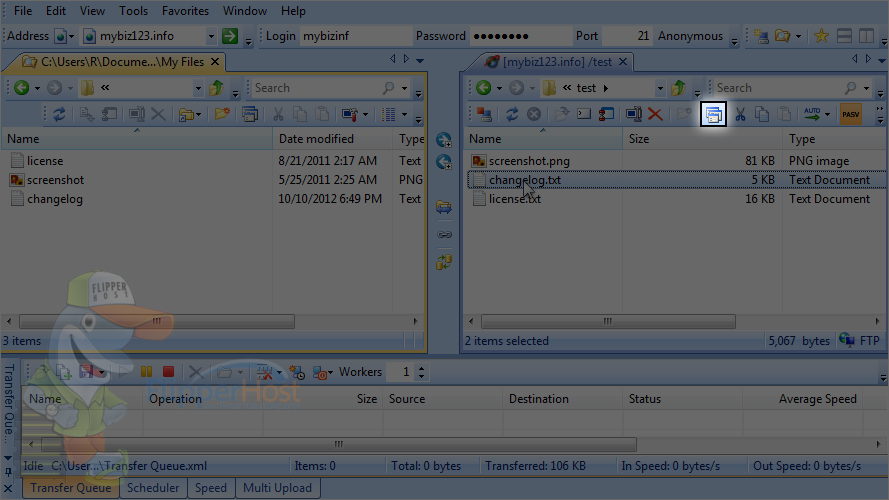This screenshot has width=889, height=500.
Task: Open remote Search options dropdown
Action: [x=866, y=88]
